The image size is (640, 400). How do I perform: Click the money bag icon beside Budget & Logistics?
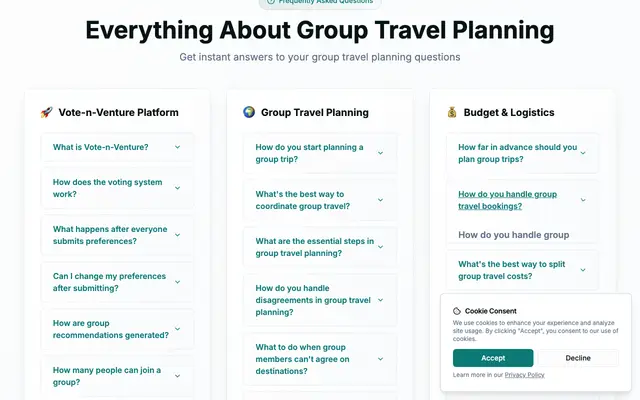coord(452,112)
